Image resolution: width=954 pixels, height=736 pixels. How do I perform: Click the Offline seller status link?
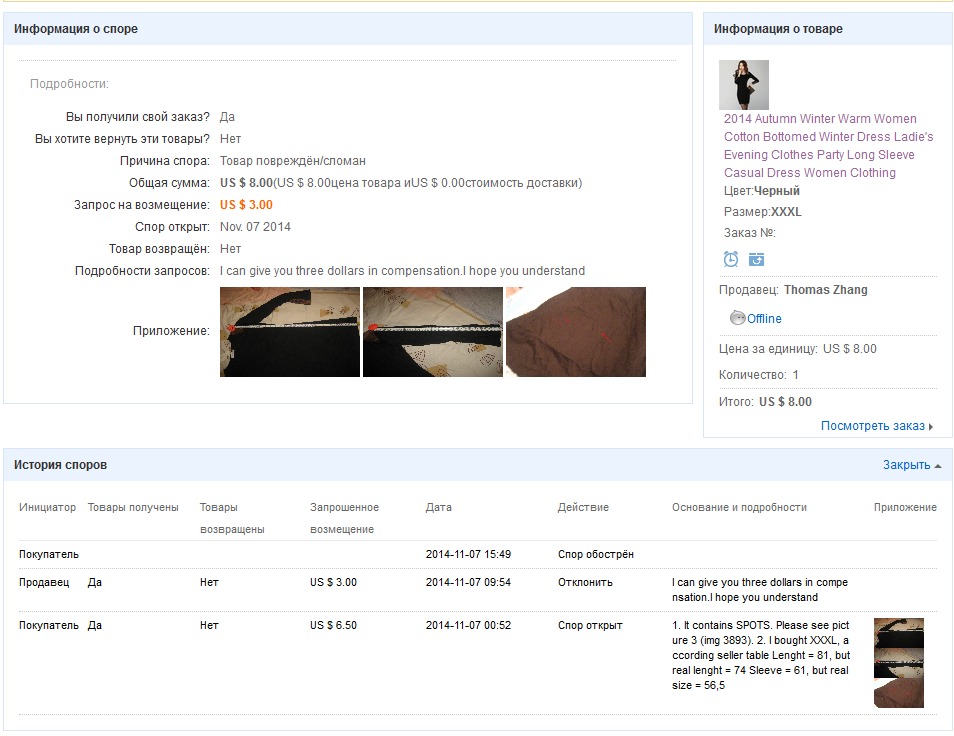764,319
